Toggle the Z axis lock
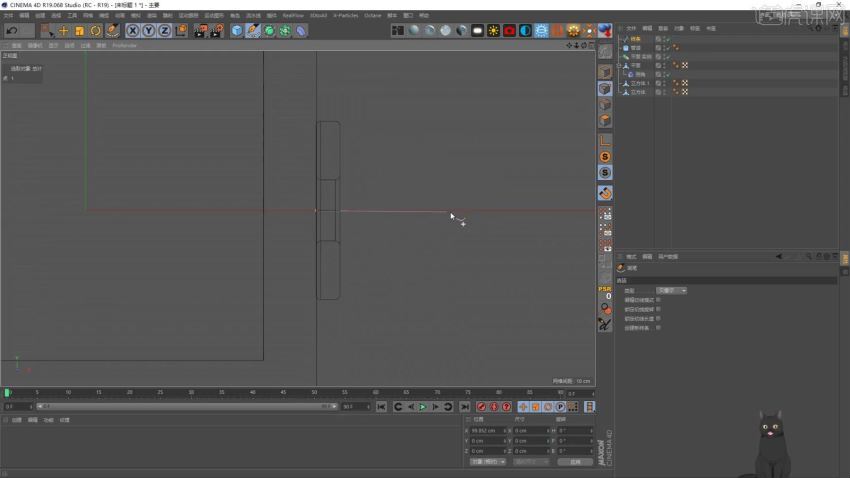The width and height of the screenshot is (850, 478). 164,30
